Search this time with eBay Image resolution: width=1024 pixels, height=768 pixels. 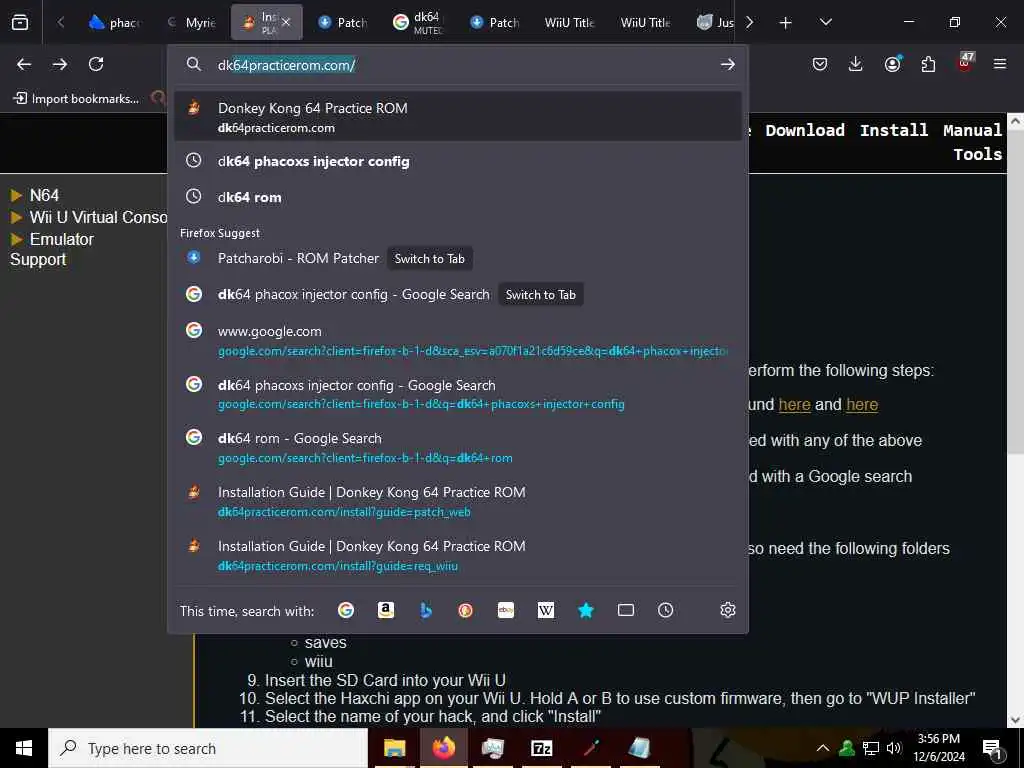coord(506,610)
